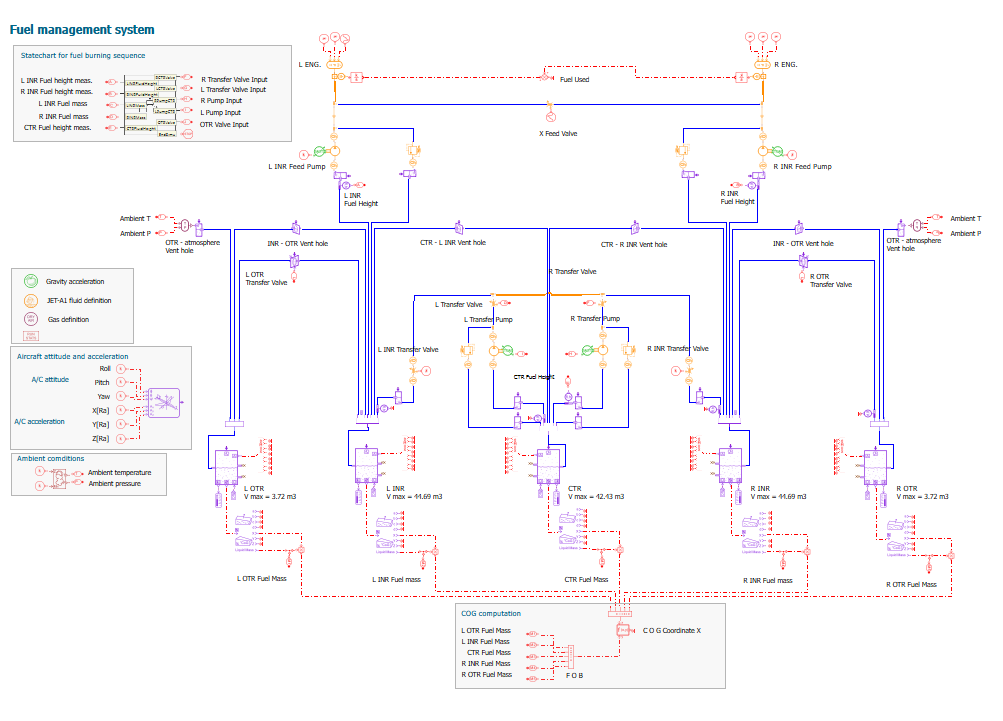Click the 'L INR Transfer Valve' label
Viewport: 1003px width, 721px height.
pos(408,350)
